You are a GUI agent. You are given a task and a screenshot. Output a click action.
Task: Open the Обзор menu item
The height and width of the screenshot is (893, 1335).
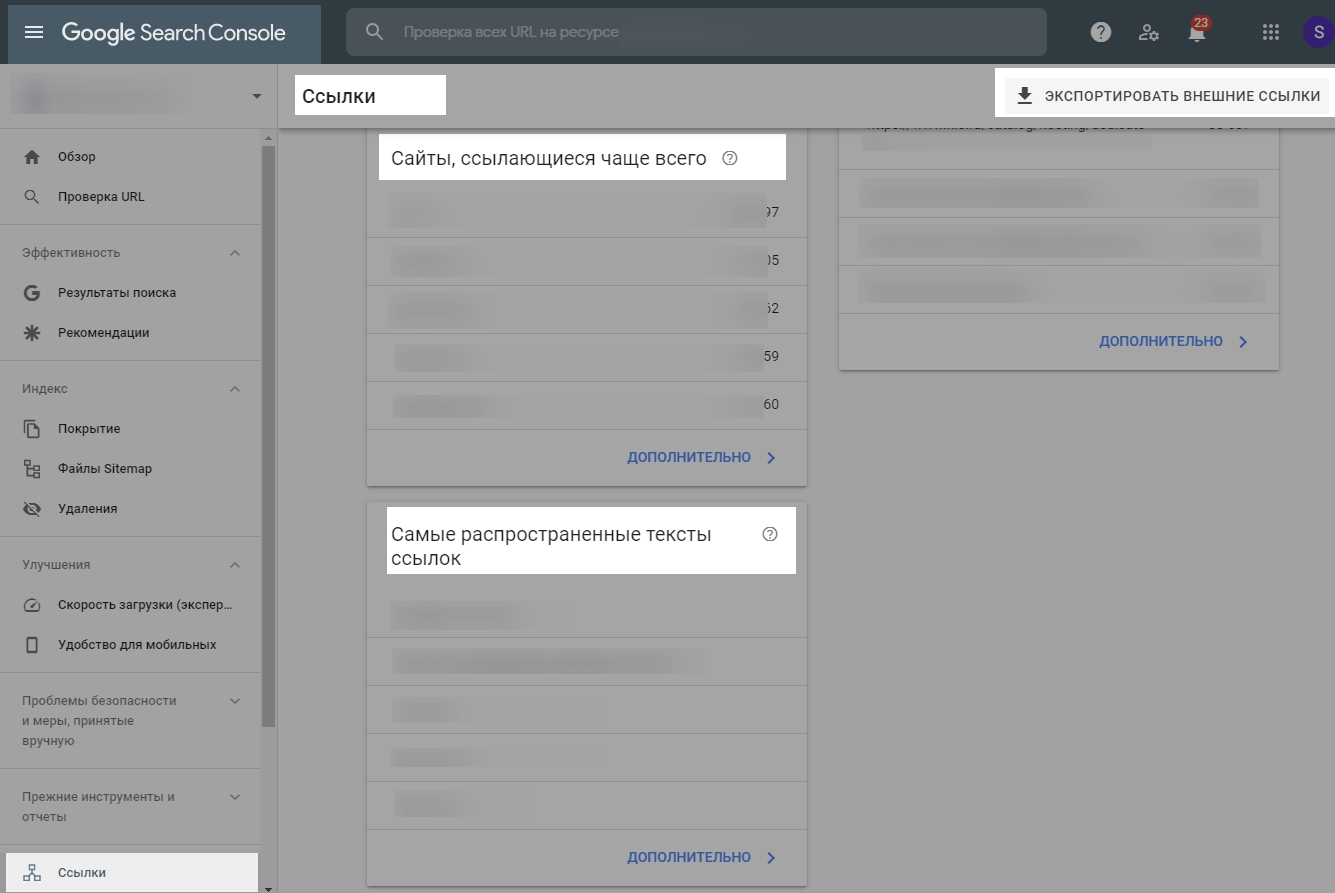(130, 157)
